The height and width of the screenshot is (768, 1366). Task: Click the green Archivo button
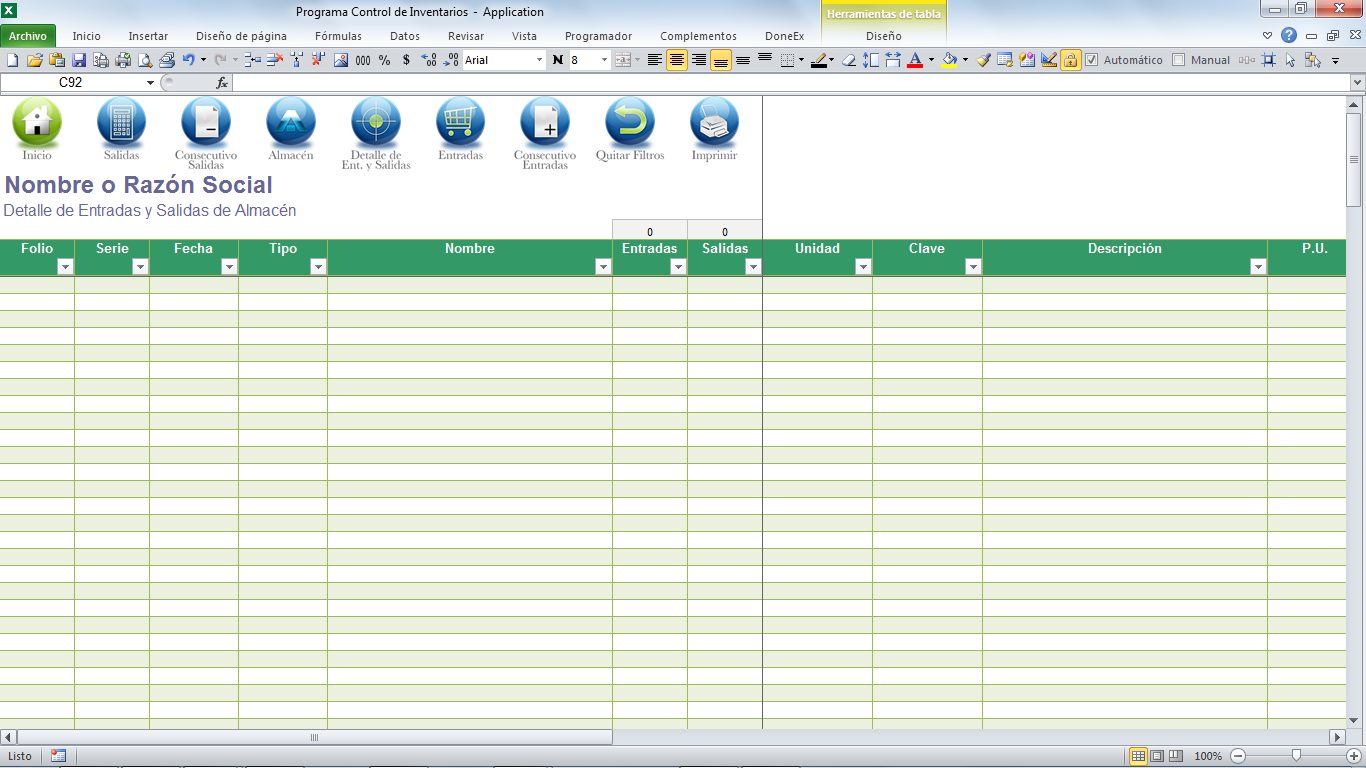(x=28, y=36)
